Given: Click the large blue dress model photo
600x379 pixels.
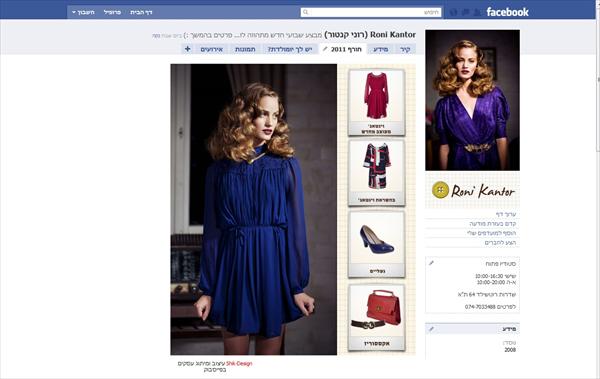Looking at the screenshot, I should (254, 209).
